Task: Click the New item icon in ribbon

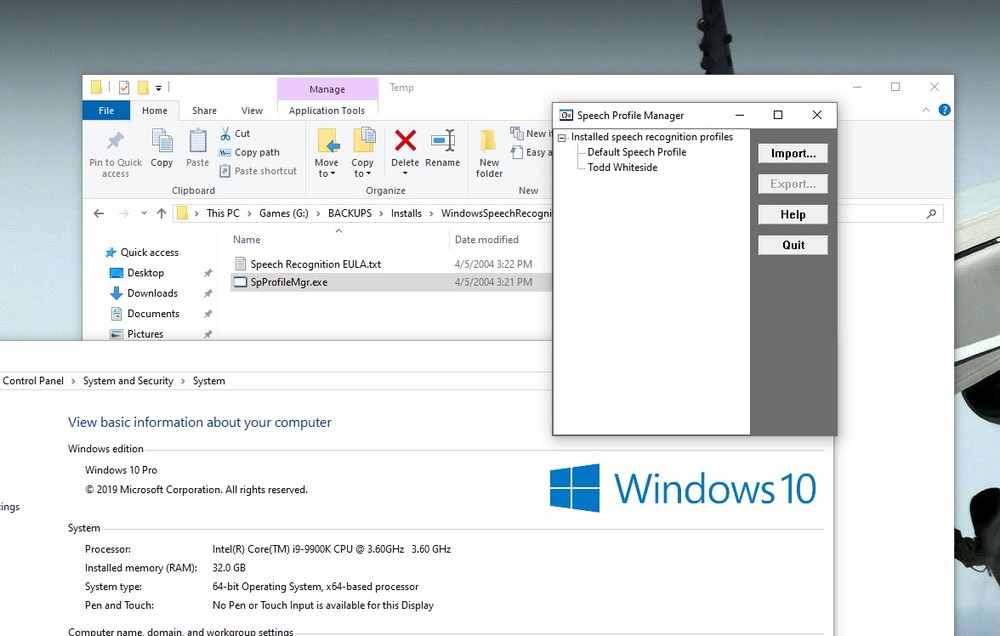Action: click(517, 133)
